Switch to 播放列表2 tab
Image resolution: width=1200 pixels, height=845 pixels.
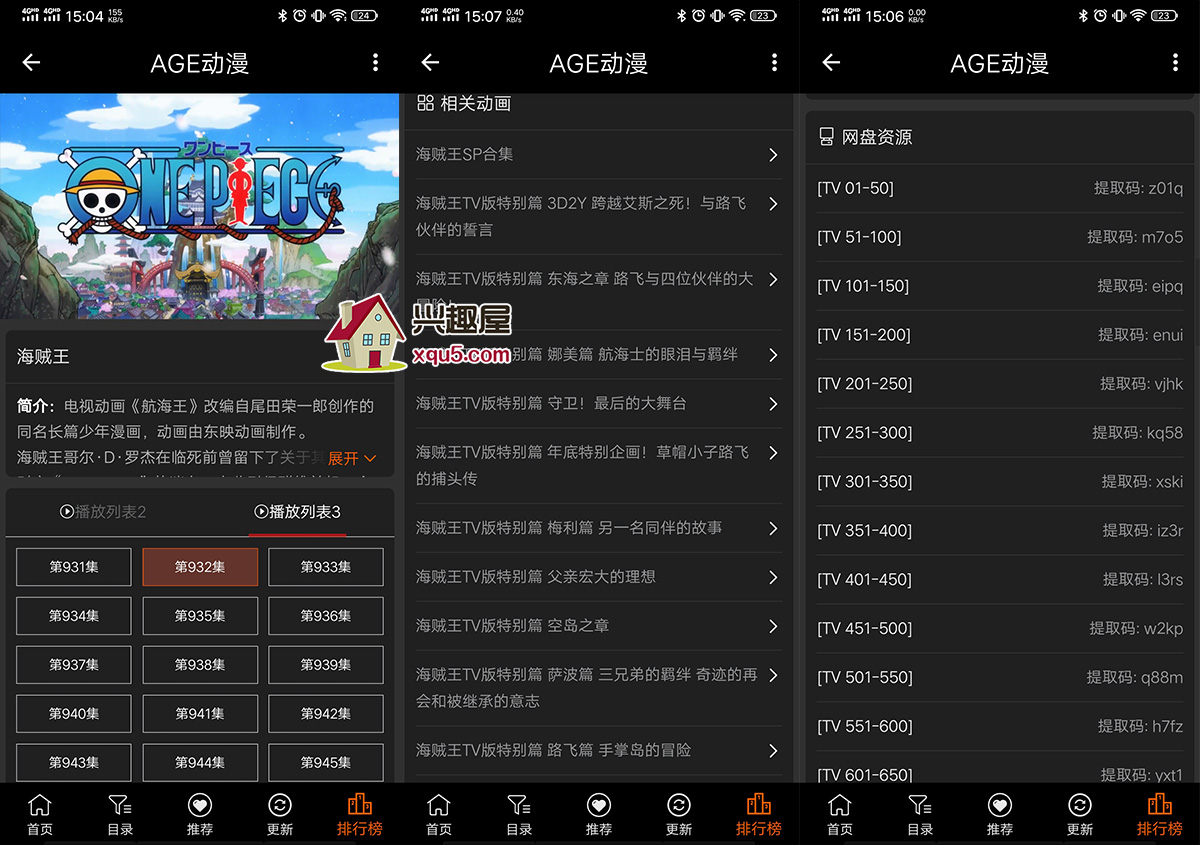103,512
